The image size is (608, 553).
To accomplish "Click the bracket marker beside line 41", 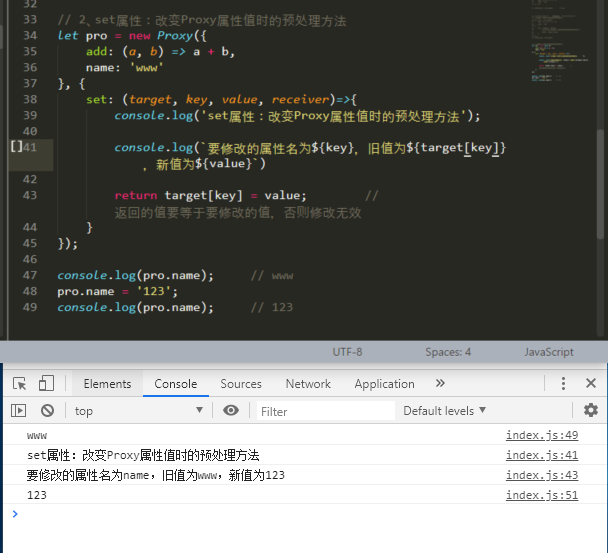I will click(16, 147).
